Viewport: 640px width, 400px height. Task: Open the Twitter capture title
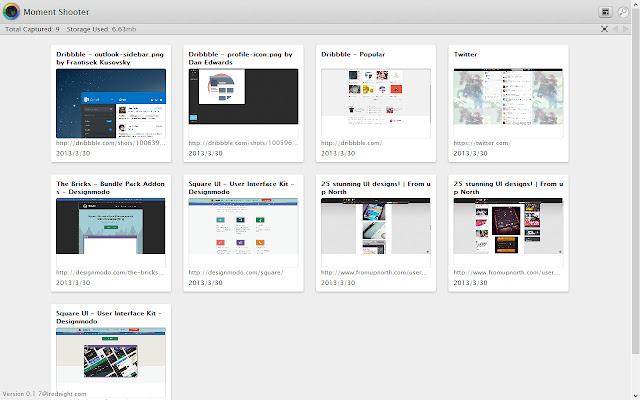(465, 54)
